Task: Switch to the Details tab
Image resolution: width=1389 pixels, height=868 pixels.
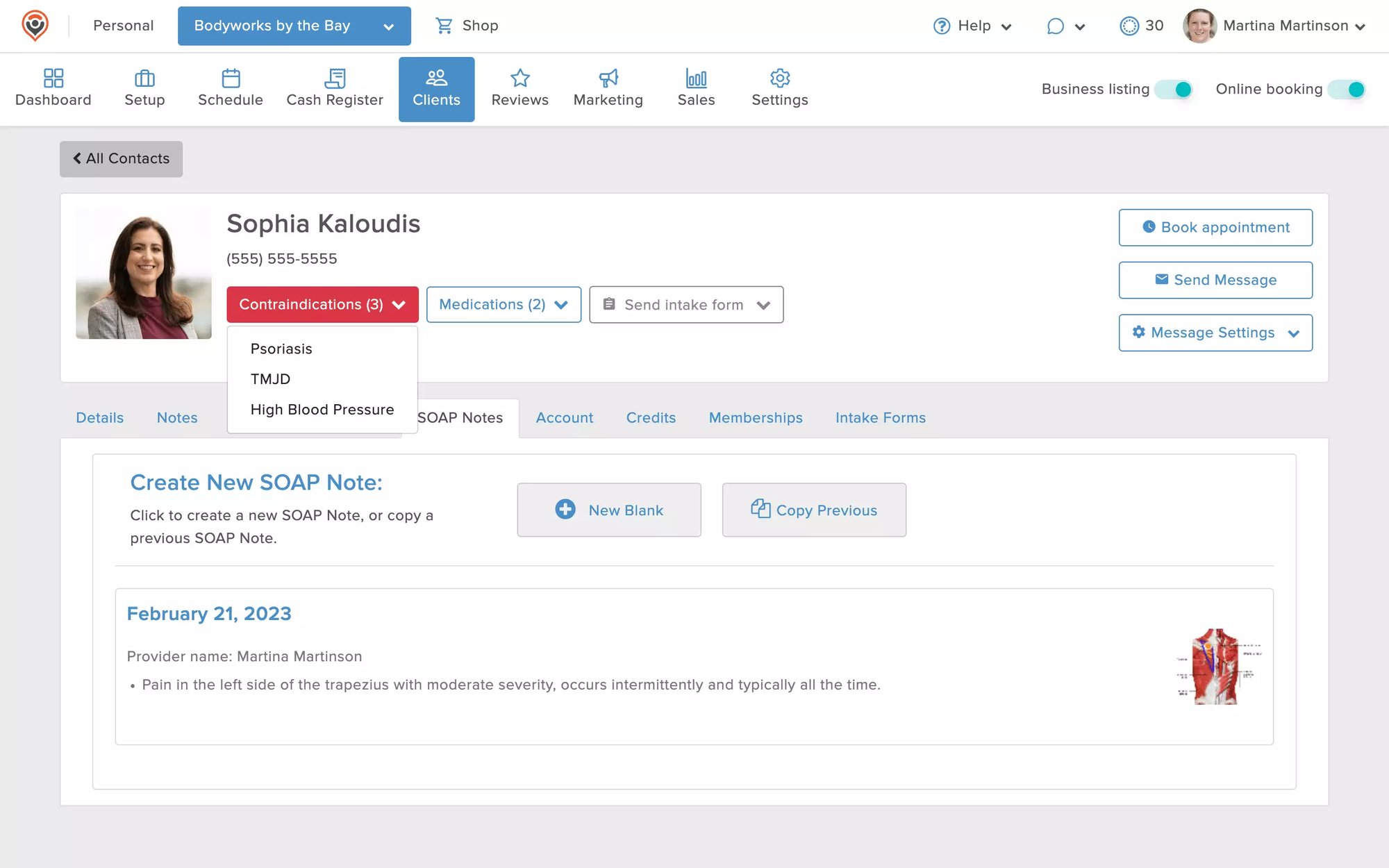Action: coord(99,417)
